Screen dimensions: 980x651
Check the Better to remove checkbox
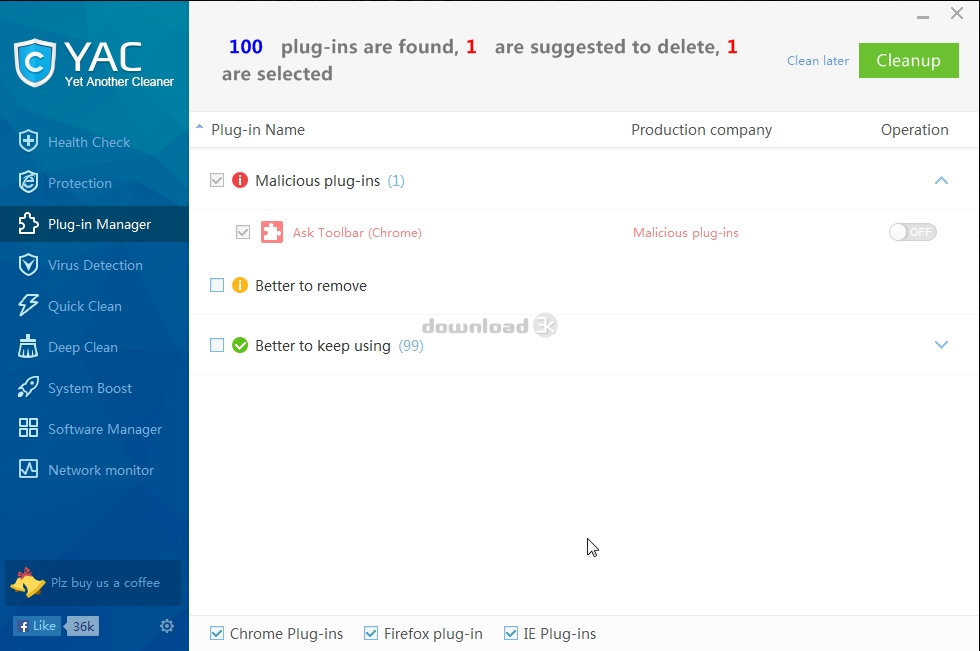217,286
